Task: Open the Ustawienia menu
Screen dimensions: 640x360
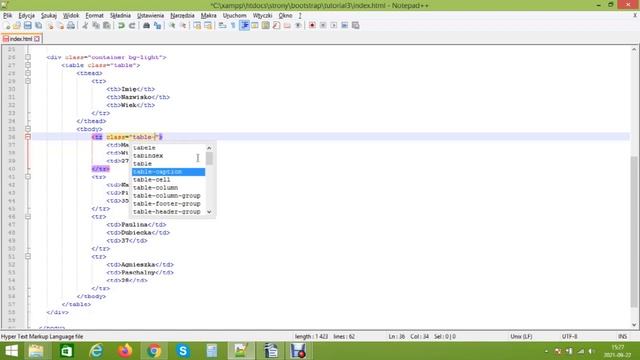Action: [151, 16]
